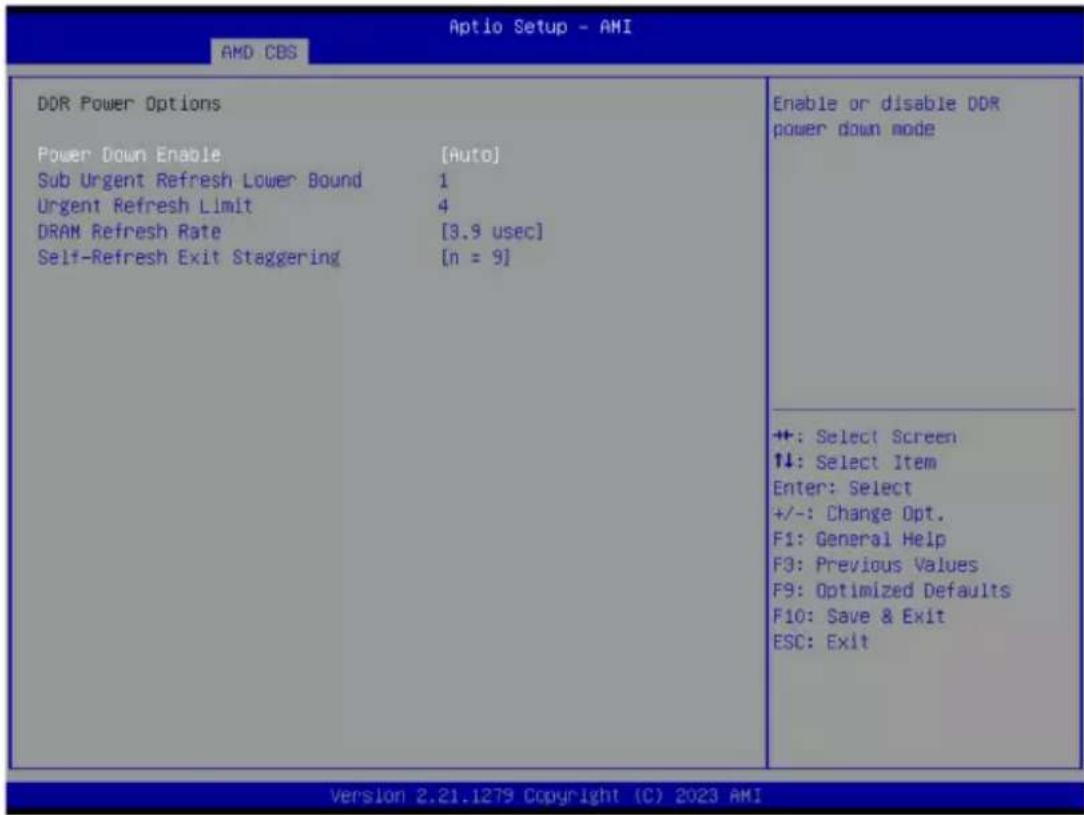Click the DDR power down mode help text
This screenshot has width=1084, height=815.
click(x=886, y=116)
